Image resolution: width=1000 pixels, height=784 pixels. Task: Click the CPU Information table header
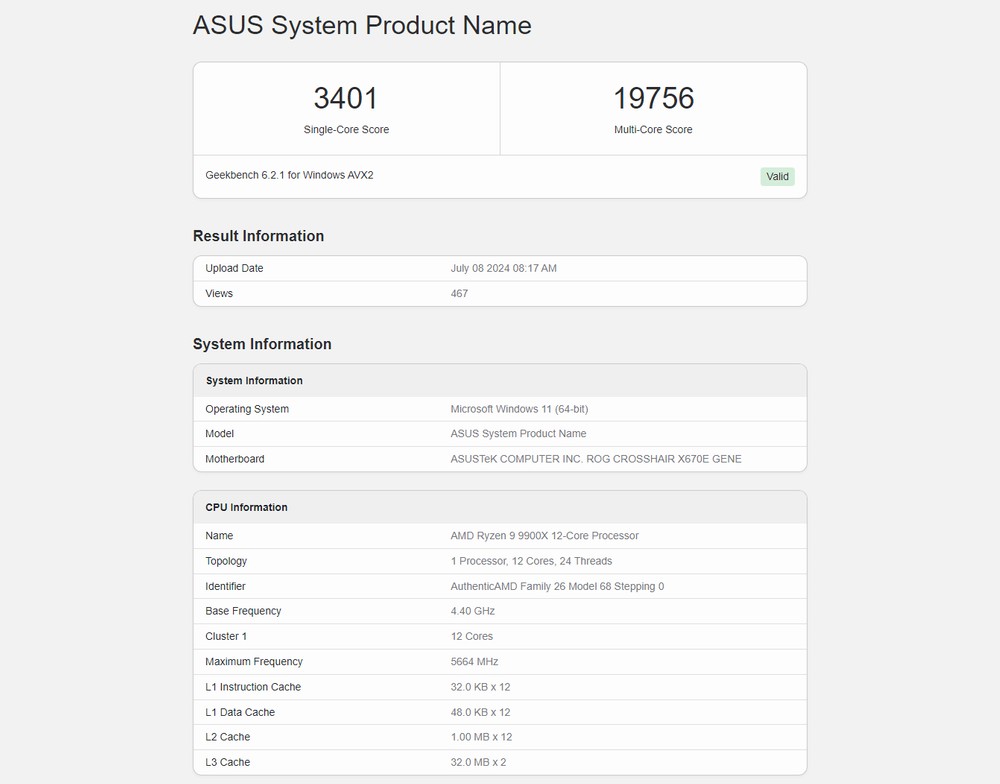click(246, 507)
